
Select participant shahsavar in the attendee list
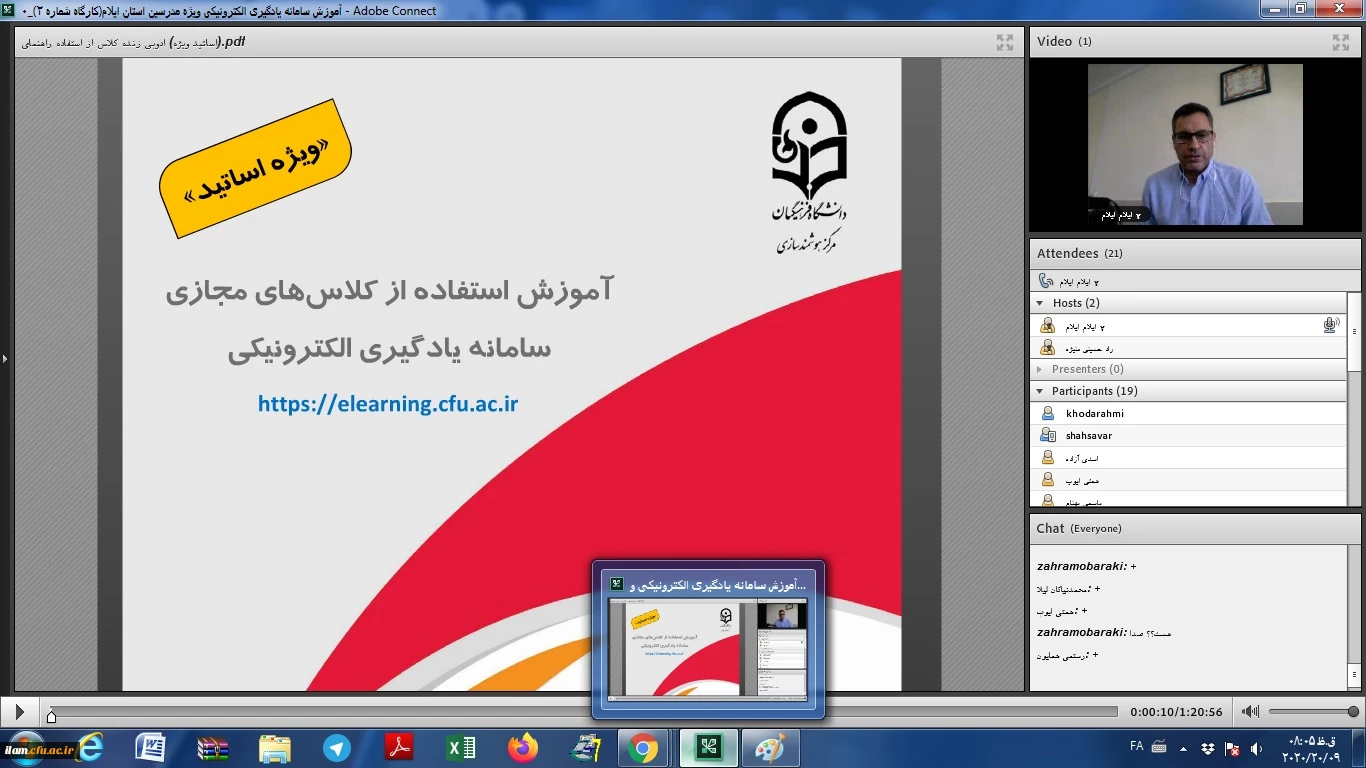1089,435
